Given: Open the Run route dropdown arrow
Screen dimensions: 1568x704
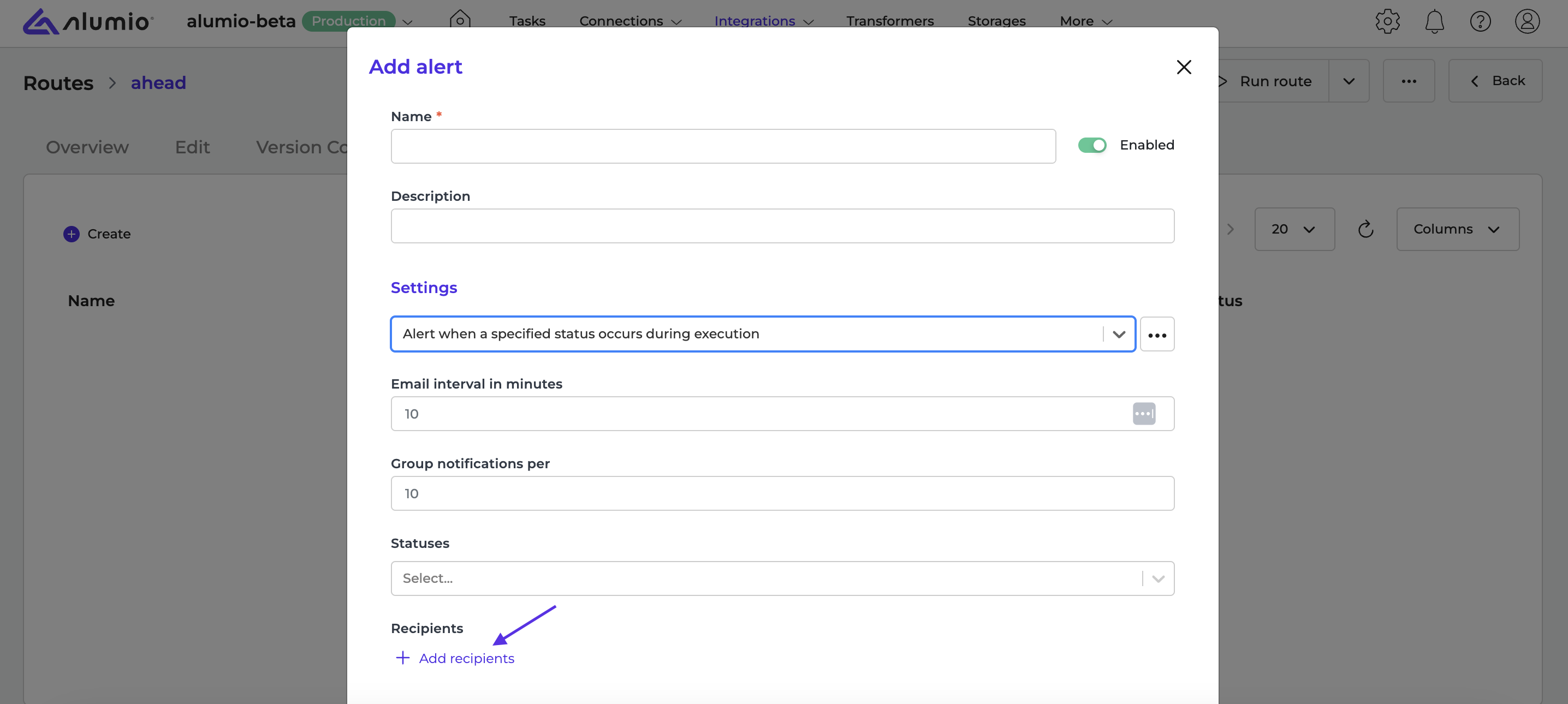Looking at the screenshot, I should [x=1349, y=81].
